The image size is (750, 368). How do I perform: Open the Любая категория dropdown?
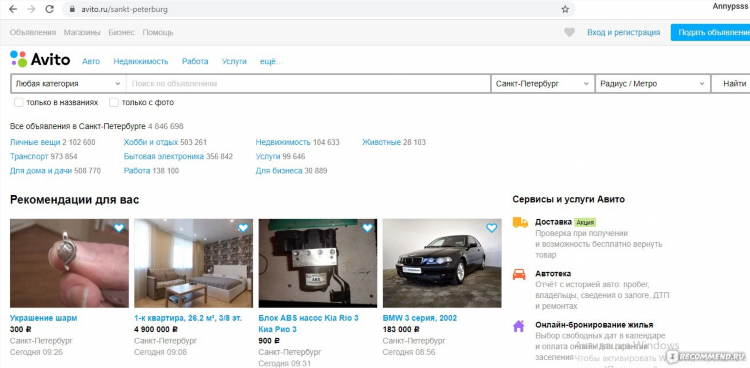pyautogui.click(x=68, y=84)
